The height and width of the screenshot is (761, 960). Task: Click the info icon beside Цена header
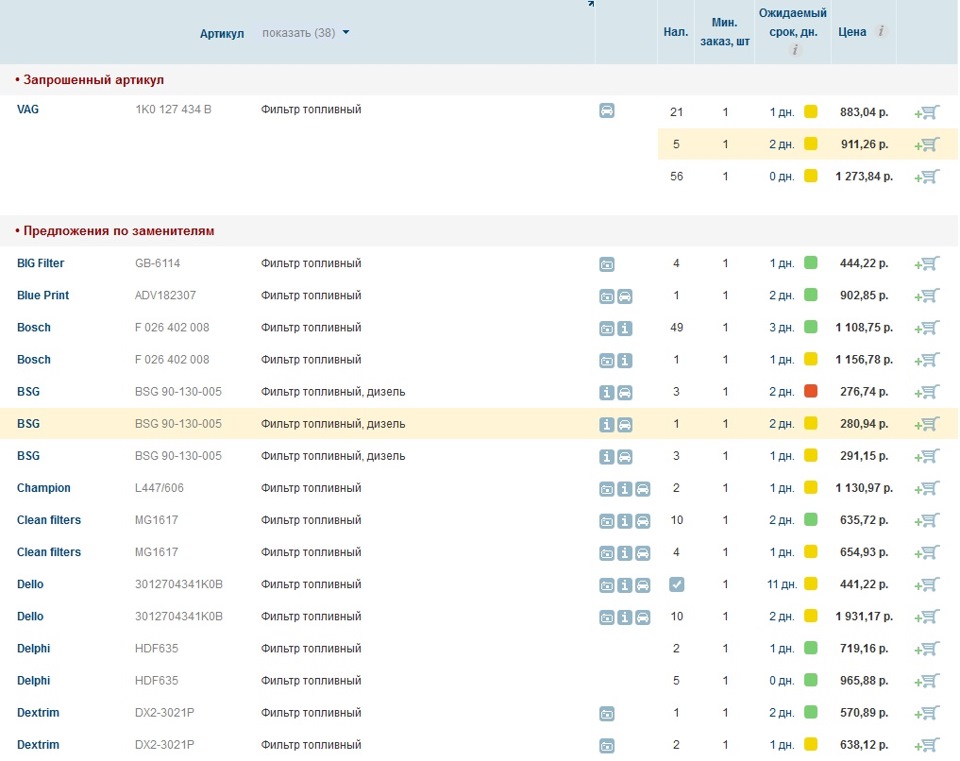(881, 31)
